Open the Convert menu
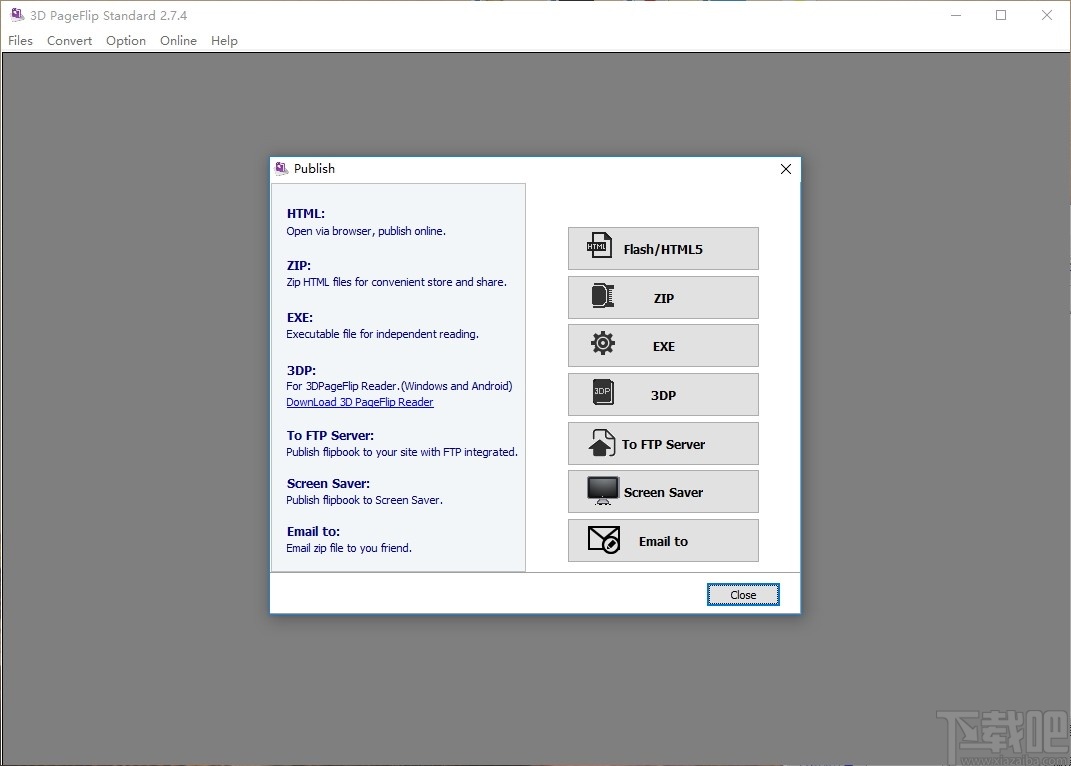The height and width of the screenshot is (766, 1071). click(x=69, y=40)
